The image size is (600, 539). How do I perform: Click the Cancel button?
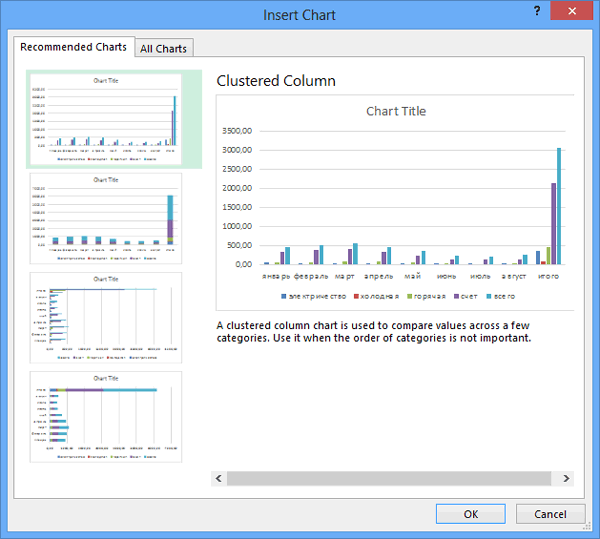click(550, 514)
